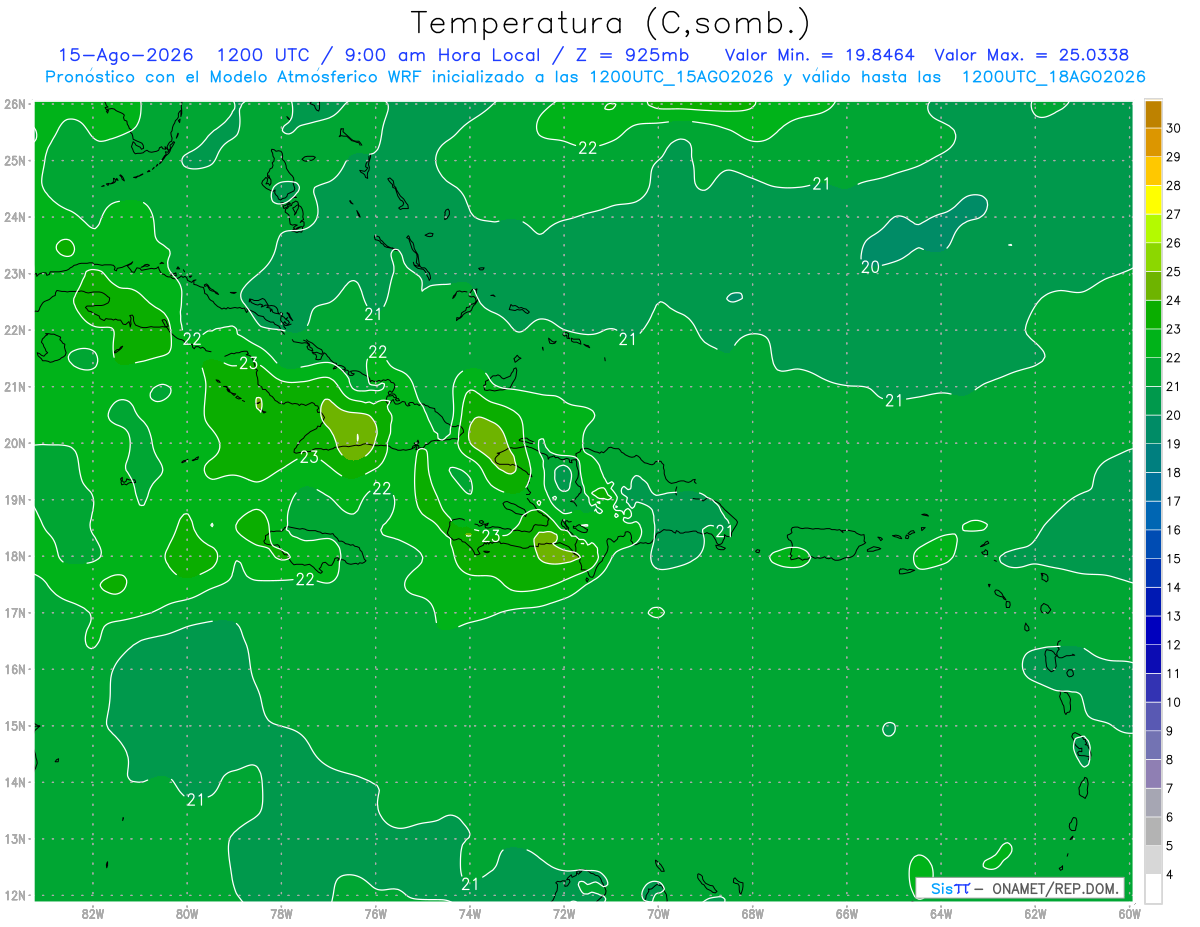Click the '17N' latitude axis label

coord(15,613)
